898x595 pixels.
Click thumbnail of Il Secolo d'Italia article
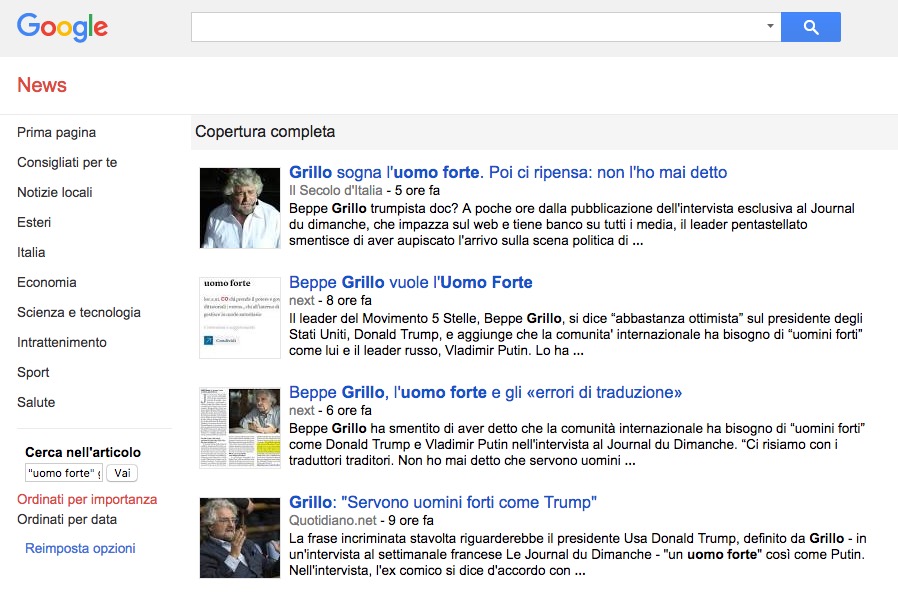tap(240, 208)
